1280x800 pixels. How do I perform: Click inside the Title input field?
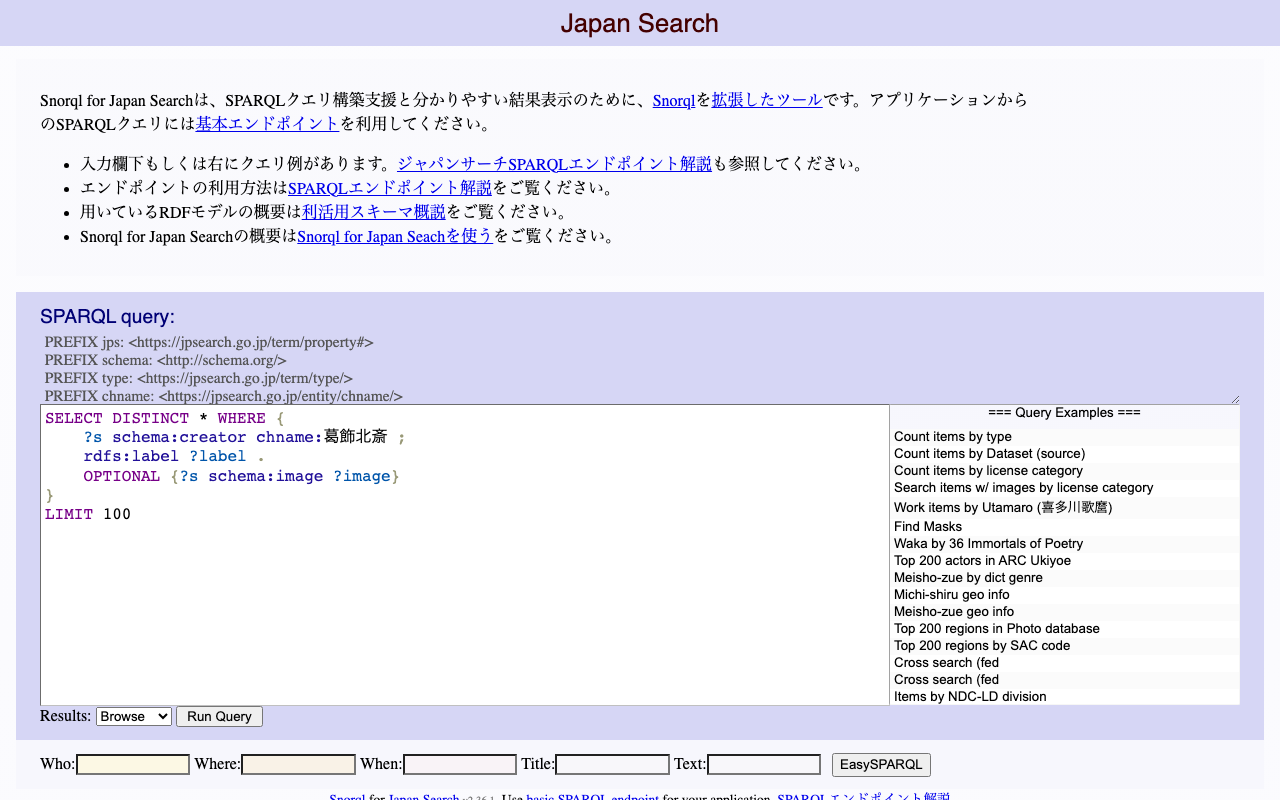point(612,764)
